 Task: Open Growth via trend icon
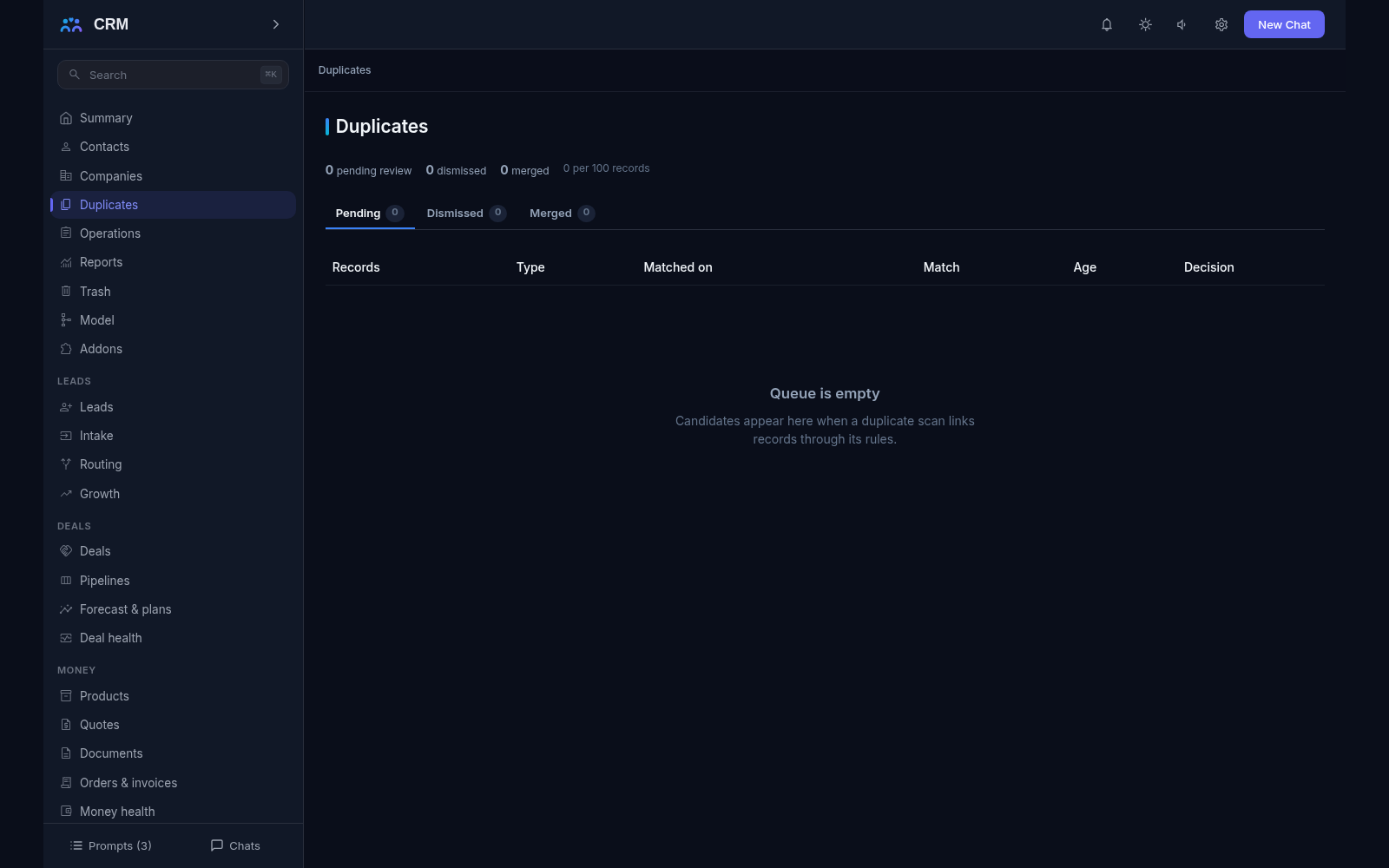[x=66, y=494]
